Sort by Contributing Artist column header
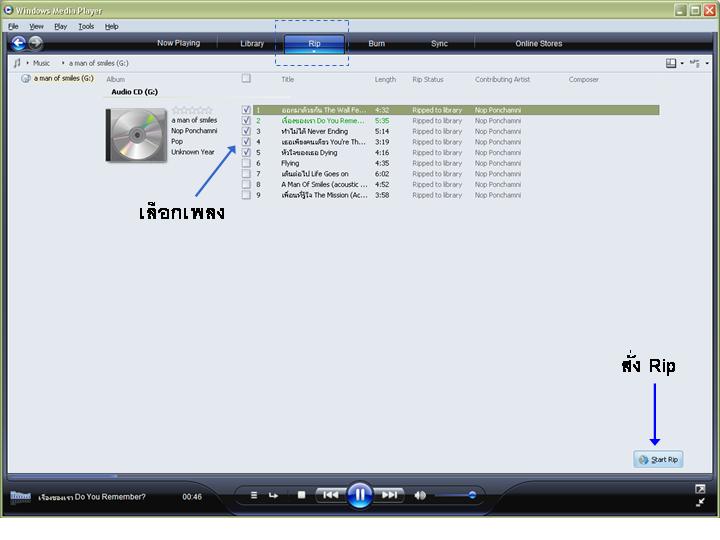 tap(502, 79)
